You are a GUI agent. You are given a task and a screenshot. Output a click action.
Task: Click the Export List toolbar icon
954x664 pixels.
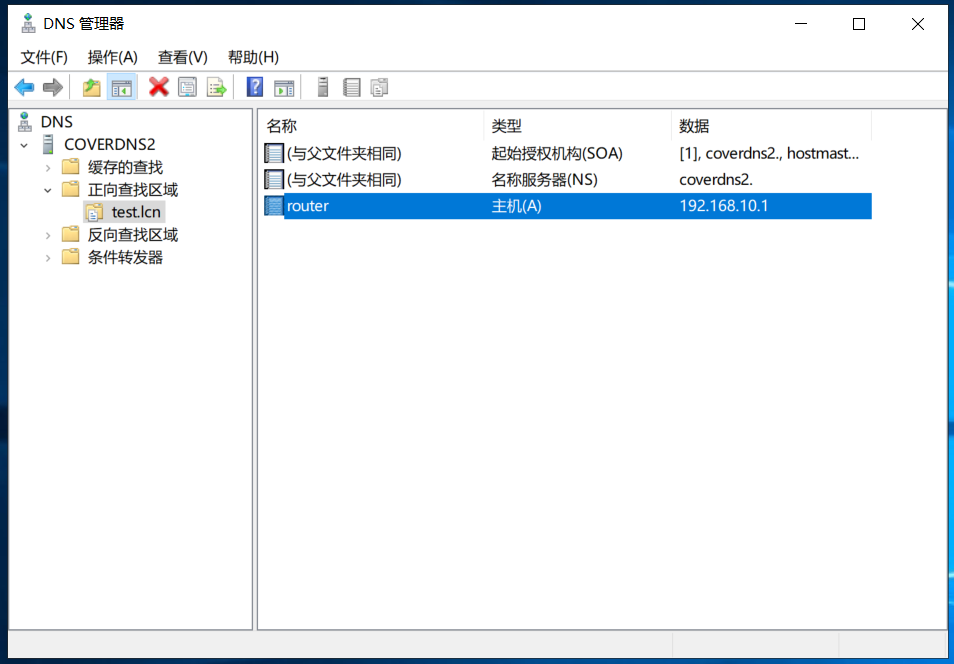coord(216,88)
